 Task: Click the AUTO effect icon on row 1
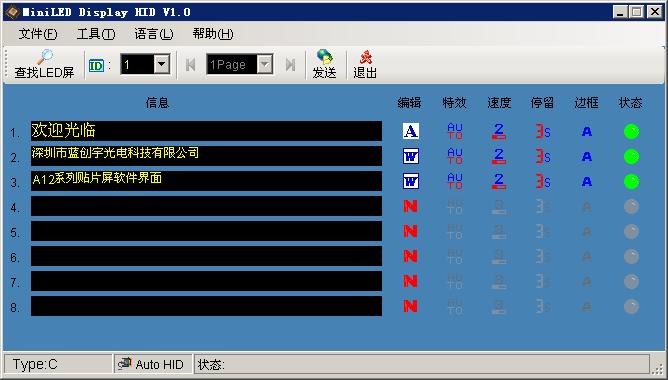(x=455, y=131)
